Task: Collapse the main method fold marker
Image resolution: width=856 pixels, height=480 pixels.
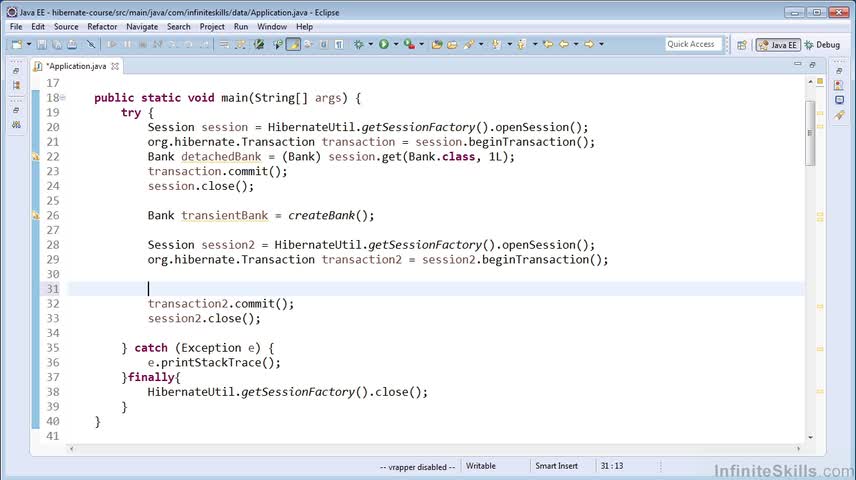Action: (63, 98)
